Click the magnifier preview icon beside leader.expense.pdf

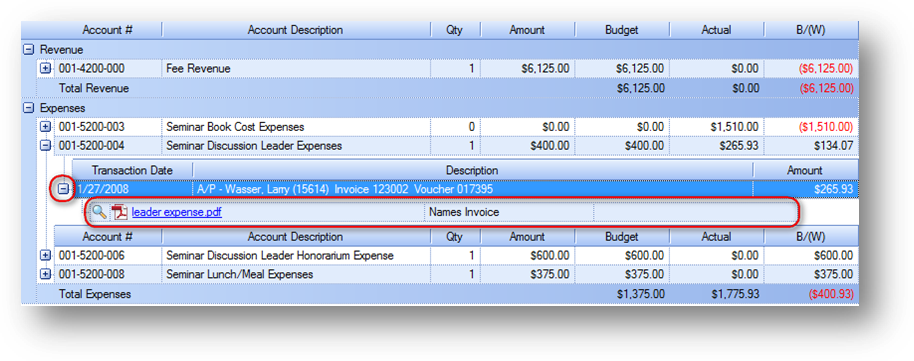pos(100,212)
